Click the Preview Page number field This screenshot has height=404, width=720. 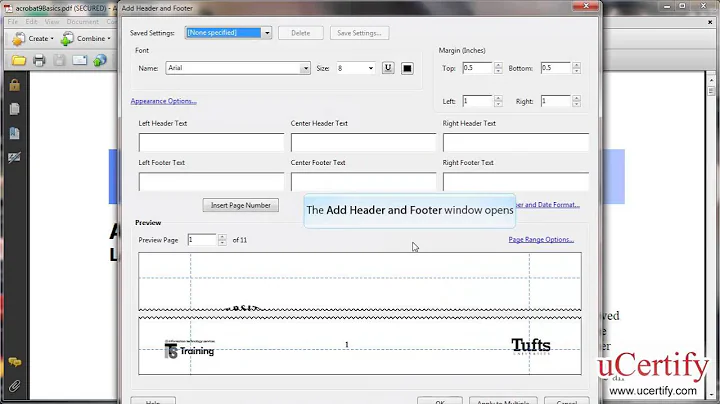coord(202,240)
